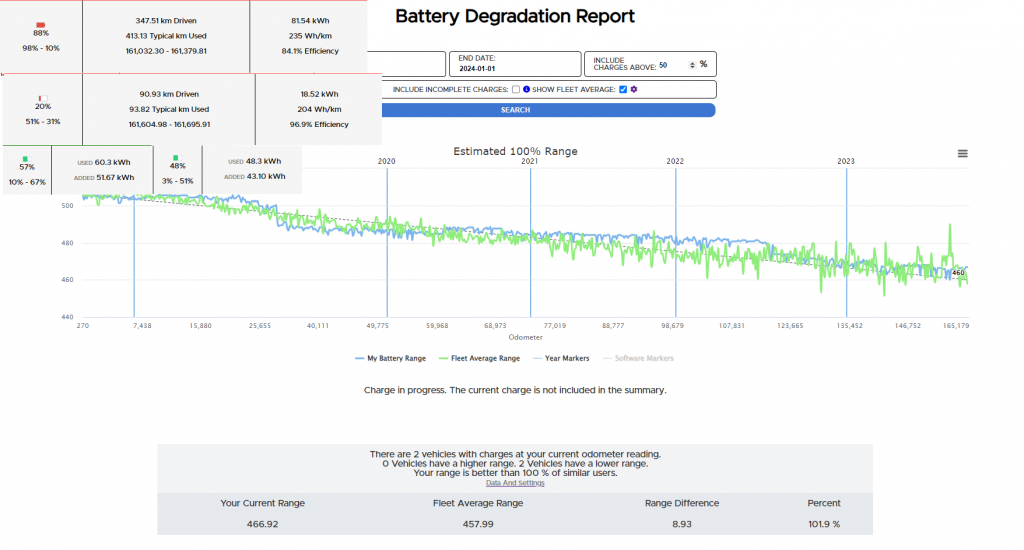The height and width of the screenshot is (550, 1024).
Task: Click the 460 end-of-line range label
Action: tap(957, 272)
